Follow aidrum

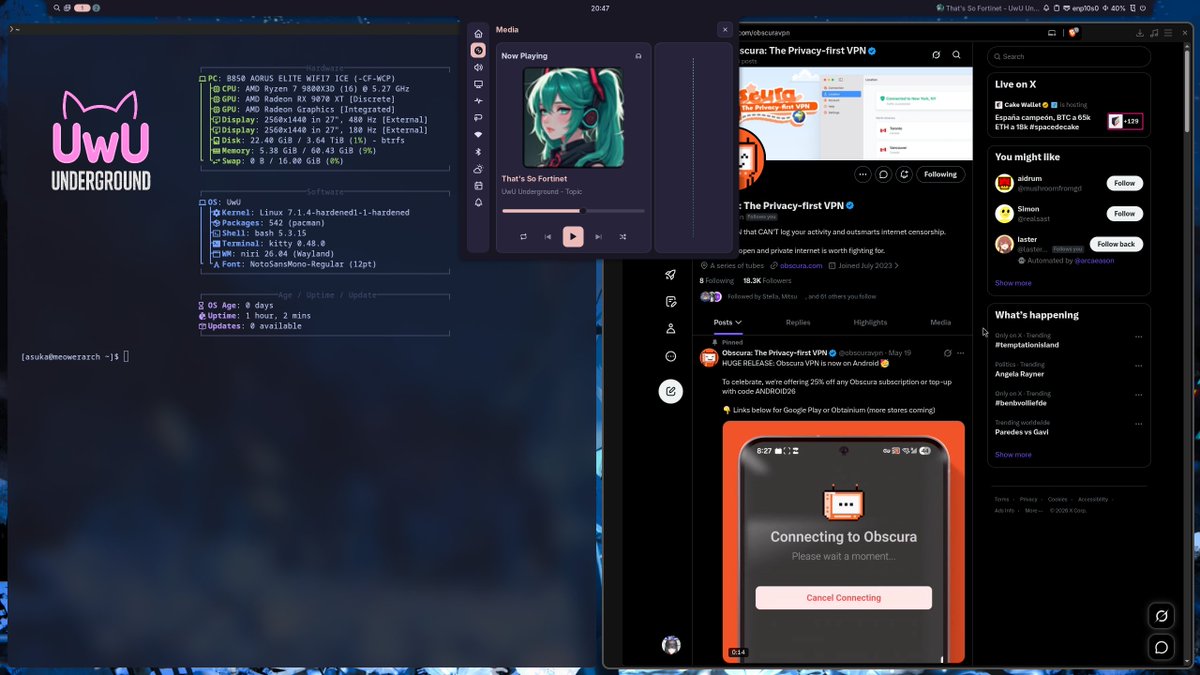click(1124, 183)
